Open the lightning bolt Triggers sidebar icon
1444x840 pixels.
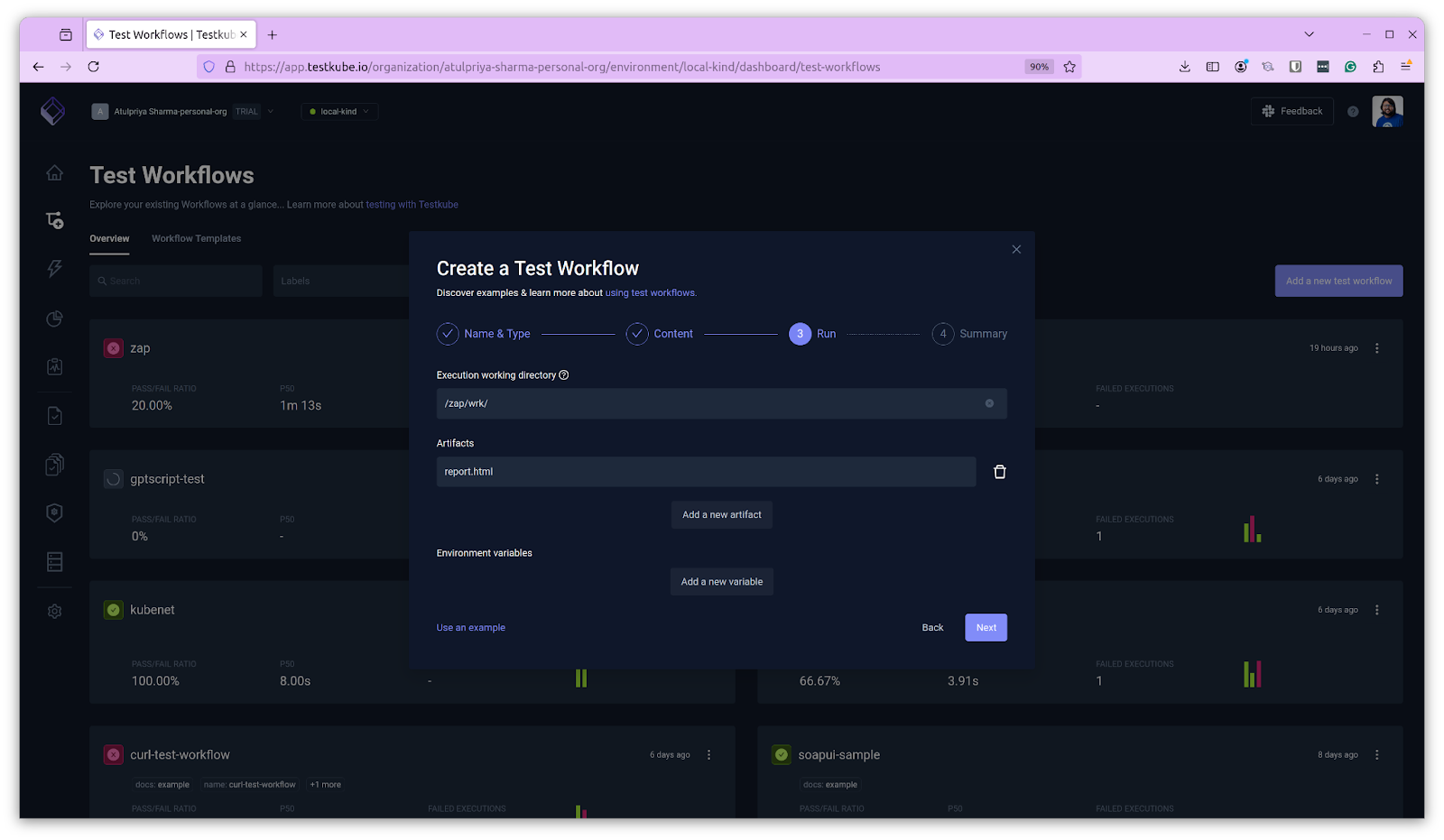point(54,269)
